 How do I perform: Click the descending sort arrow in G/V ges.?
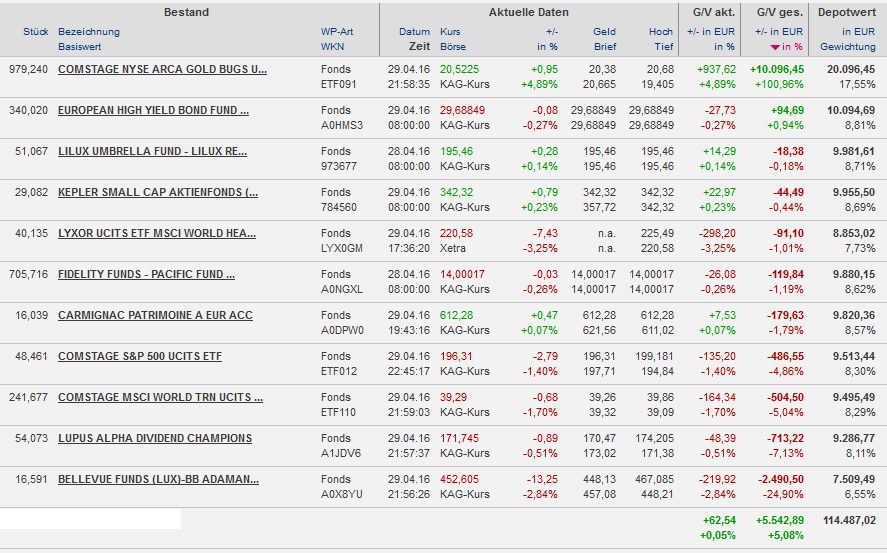pyautogui.click(x=774, y=47)
